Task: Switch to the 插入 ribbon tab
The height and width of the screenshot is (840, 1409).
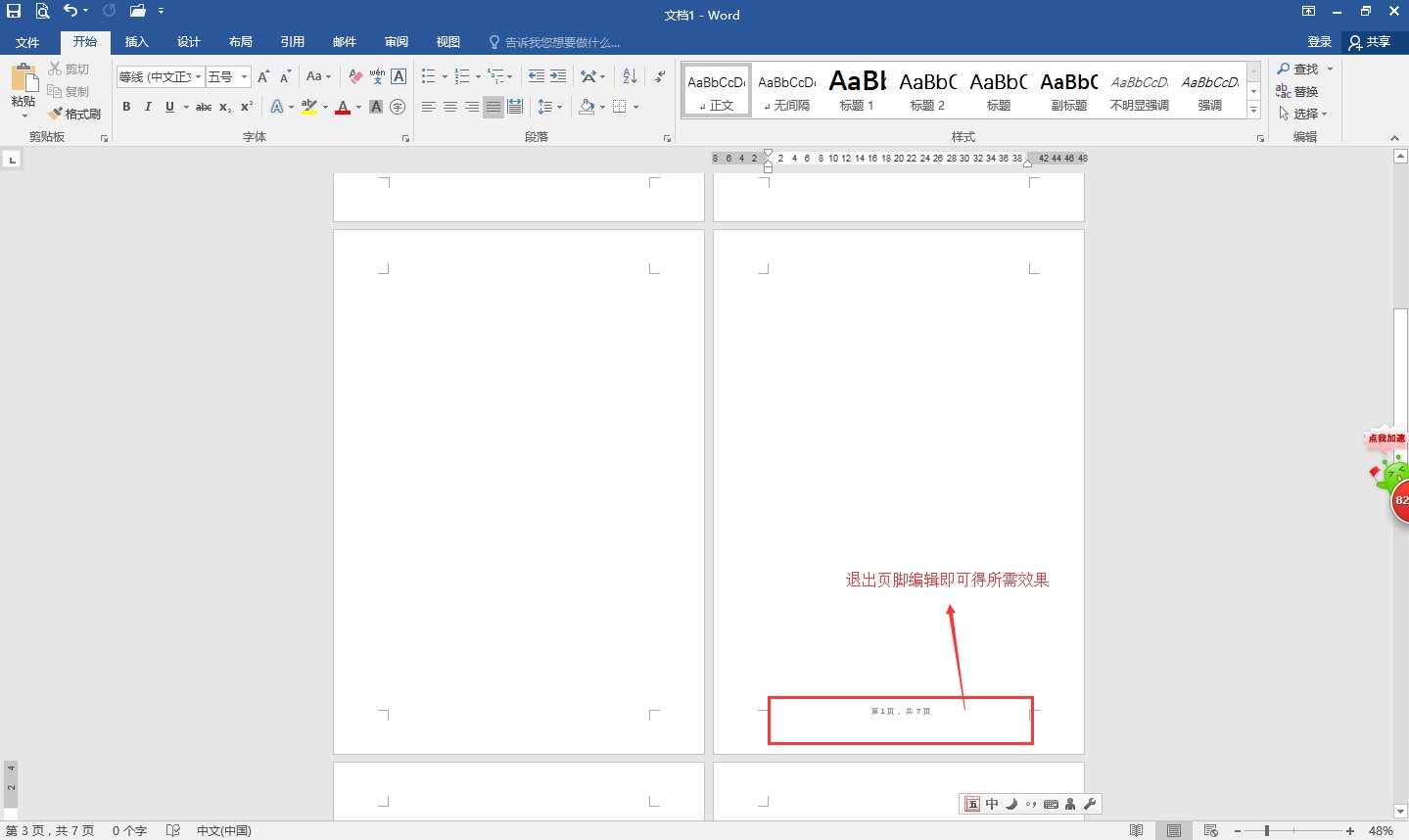Action: tap(136, 42)
